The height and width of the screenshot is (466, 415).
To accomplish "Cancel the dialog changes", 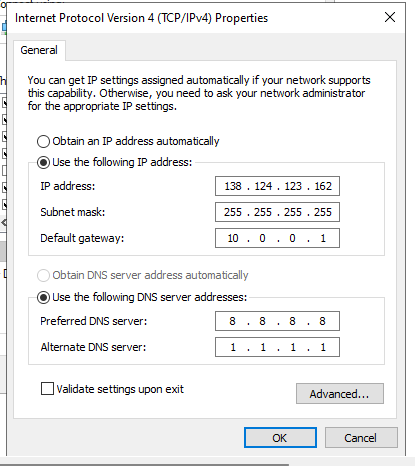I will click(x=361, y=438).
